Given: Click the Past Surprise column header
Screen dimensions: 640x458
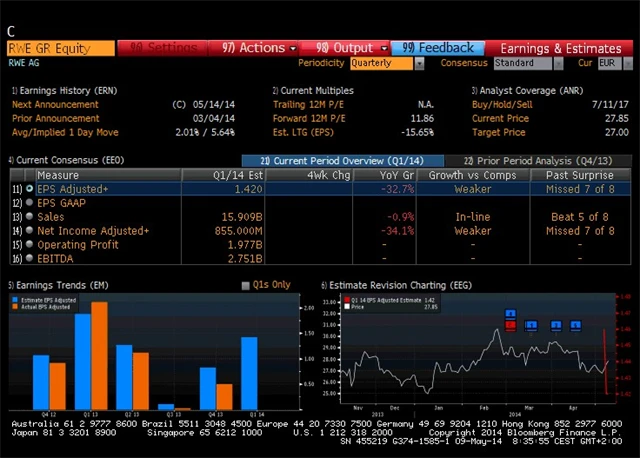Looking at the screenshot, I should pyautogui.click(x=580, y=175).
